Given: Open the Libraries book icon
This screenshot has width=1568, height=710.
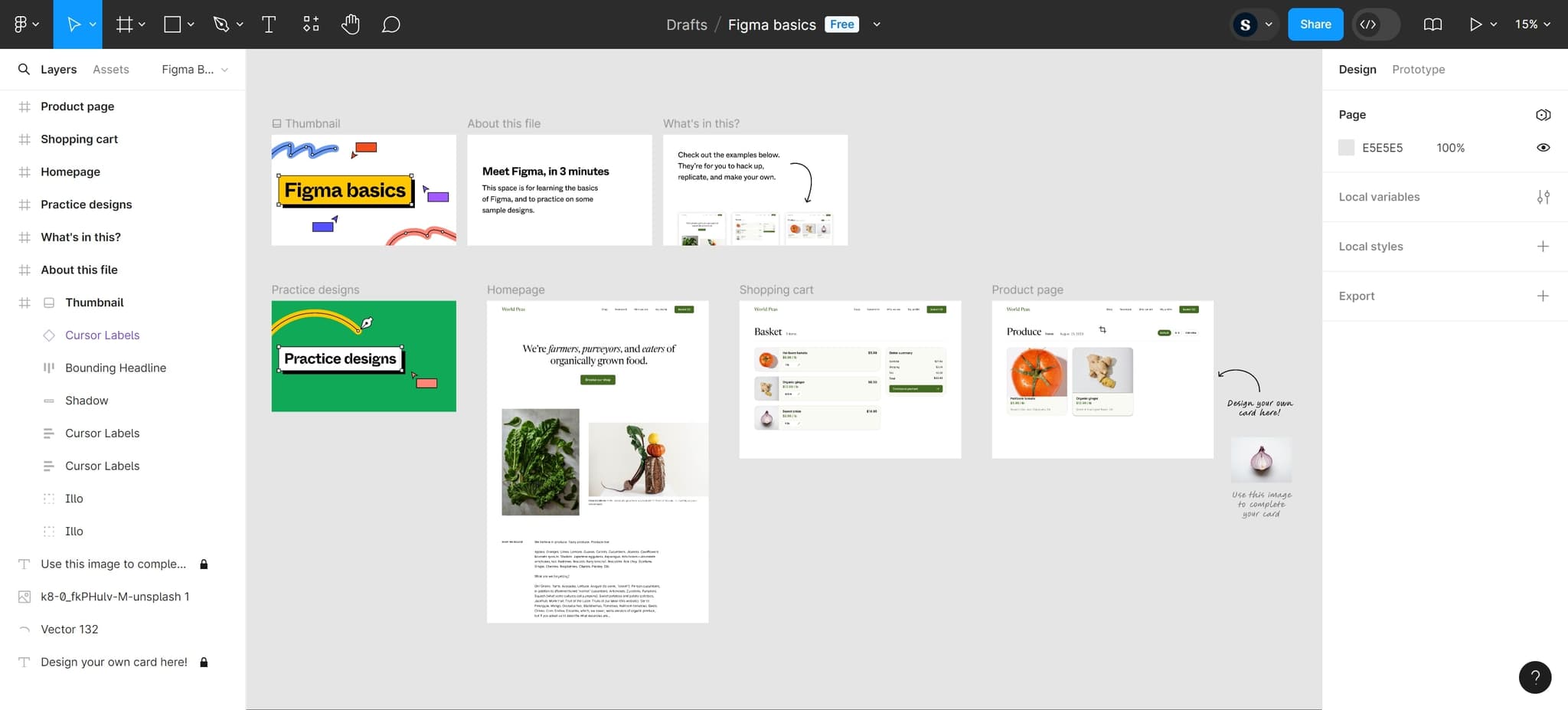Looking at the screenshot, I should point(1432,24).
